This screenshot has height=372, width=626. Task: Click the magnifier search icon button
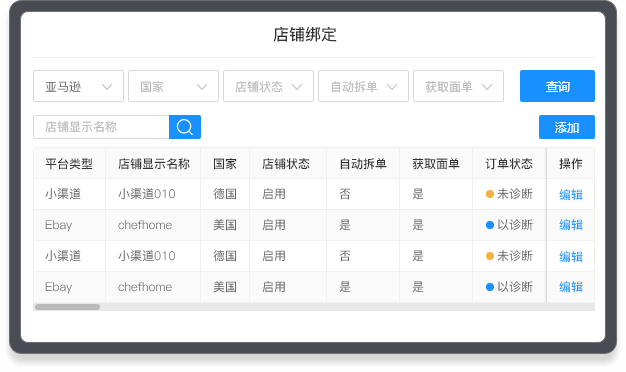pyautogui.click(x=185, y=127)
